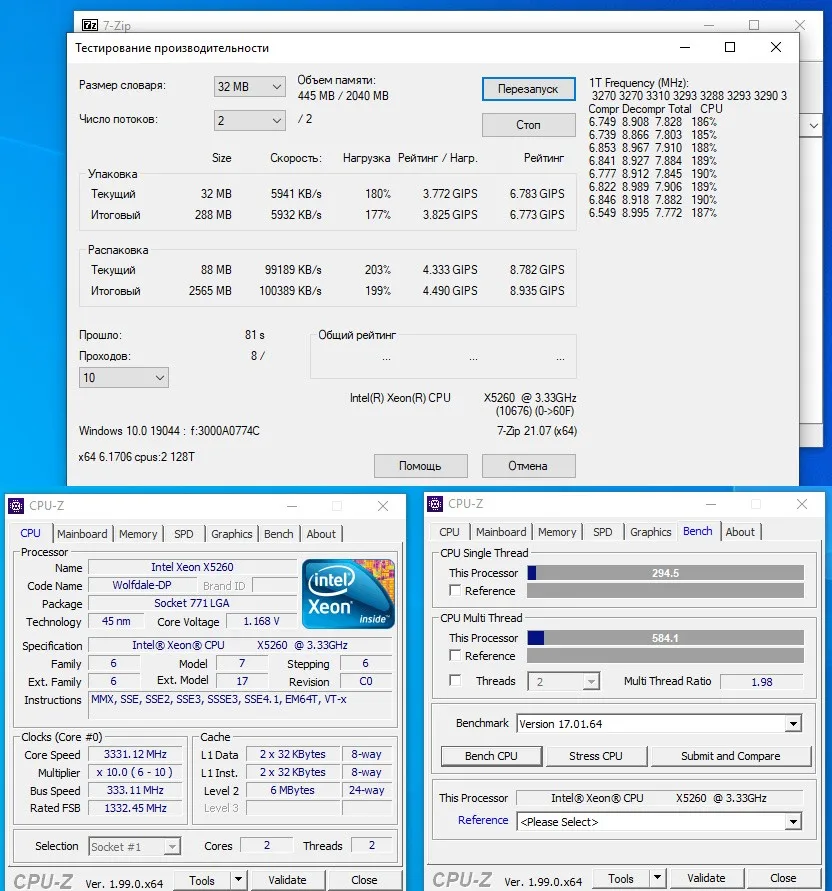The width and height of the screenshot is (832, 891).
Task: Click the 1T Frequency (MHz) label
Action: [639, 83]
